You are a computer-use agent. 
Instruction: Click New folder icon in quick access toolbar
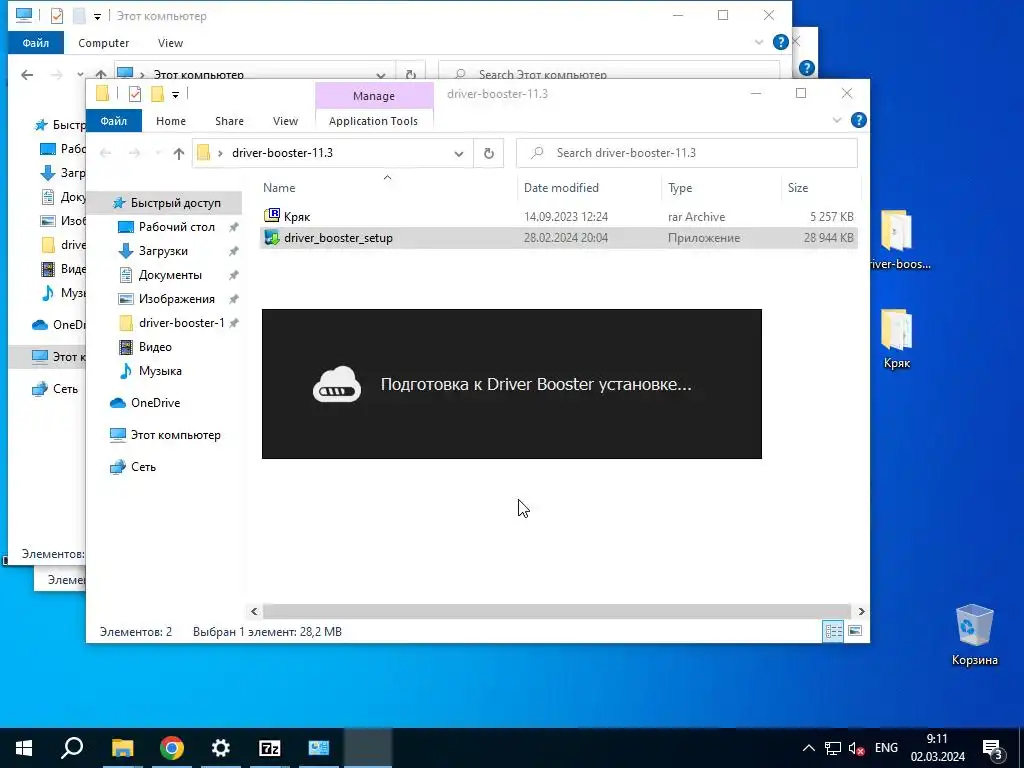[157, 94]
